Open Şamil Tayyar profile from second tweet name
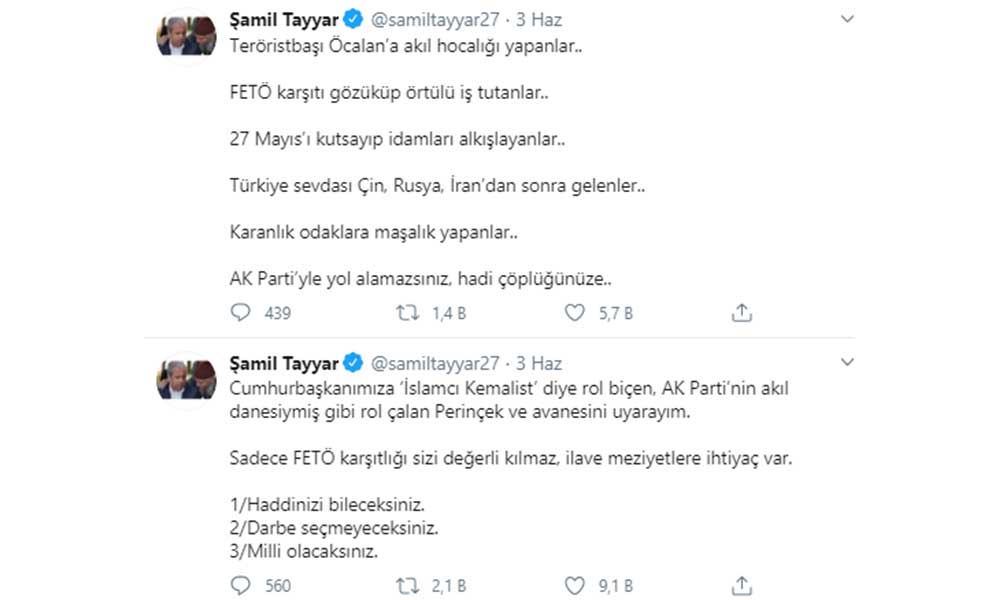The width and height of the screenshot is (1000, 600). pos(284,362)
